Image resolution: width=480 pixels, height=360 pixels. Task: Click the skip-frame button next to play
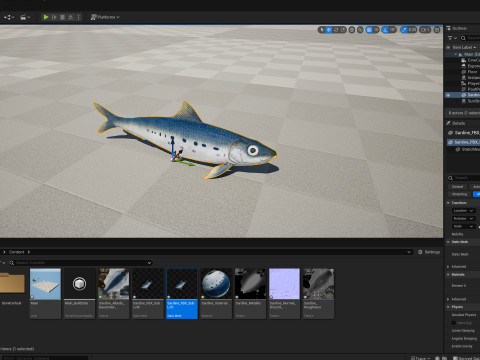pos(54,17)
